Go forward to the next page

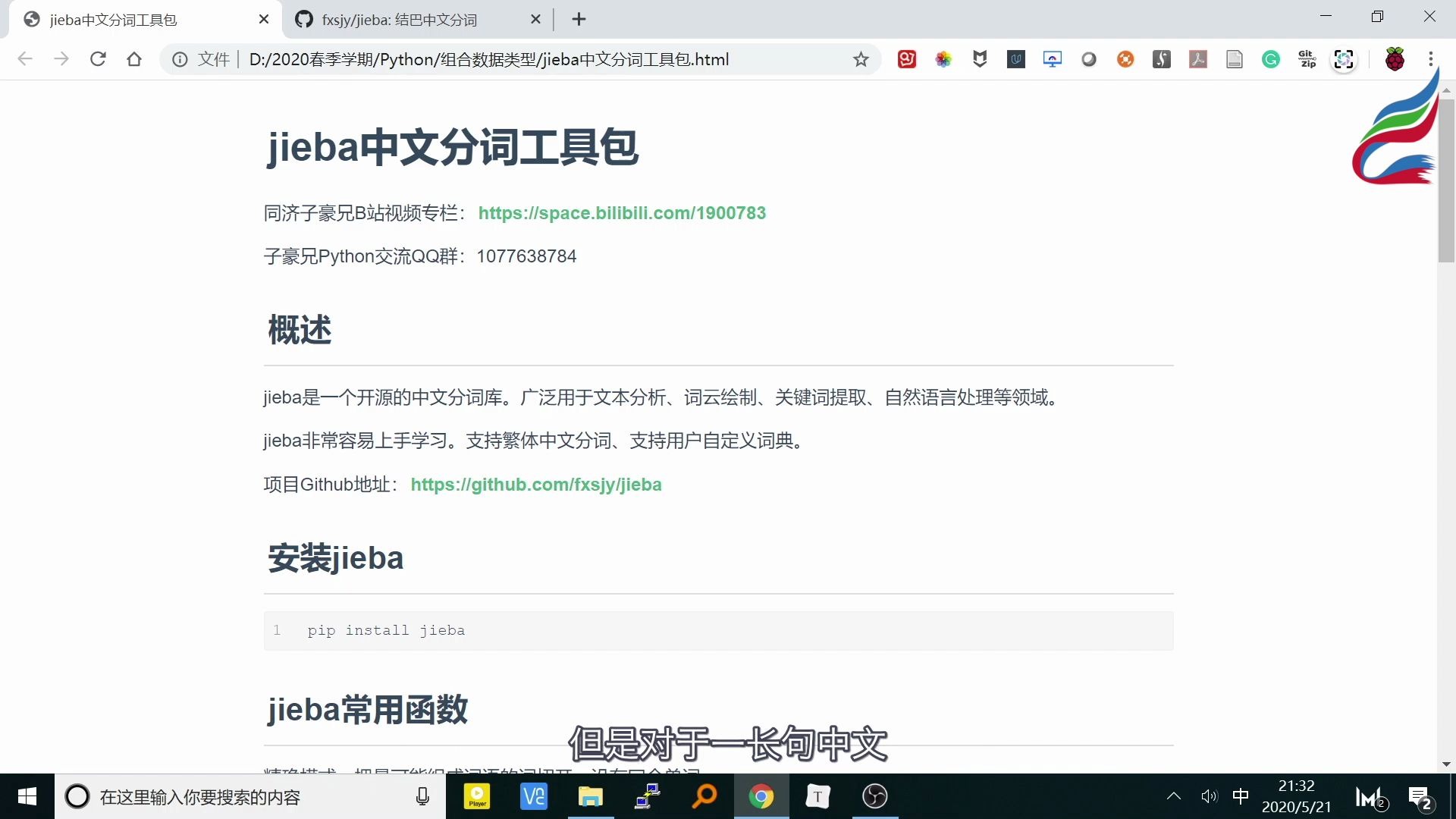click(61, 59)
